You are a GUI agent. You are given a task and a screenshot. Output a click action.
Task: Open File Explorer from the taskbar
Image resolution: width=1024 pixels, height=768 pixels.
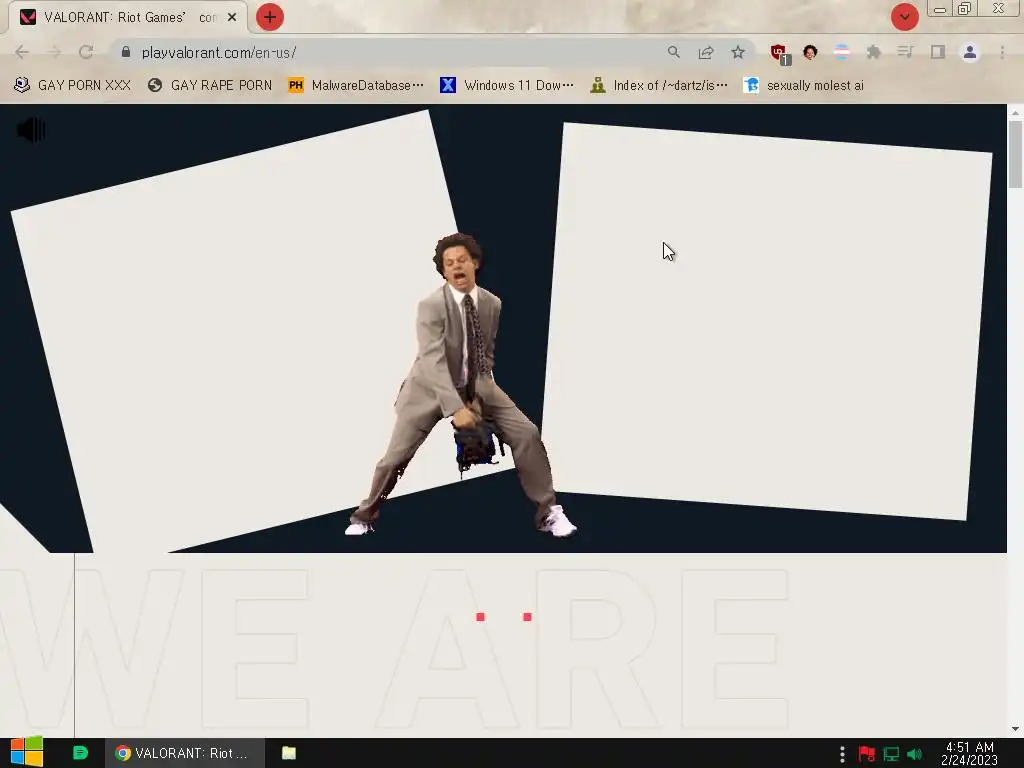click(x=289, y=753)
